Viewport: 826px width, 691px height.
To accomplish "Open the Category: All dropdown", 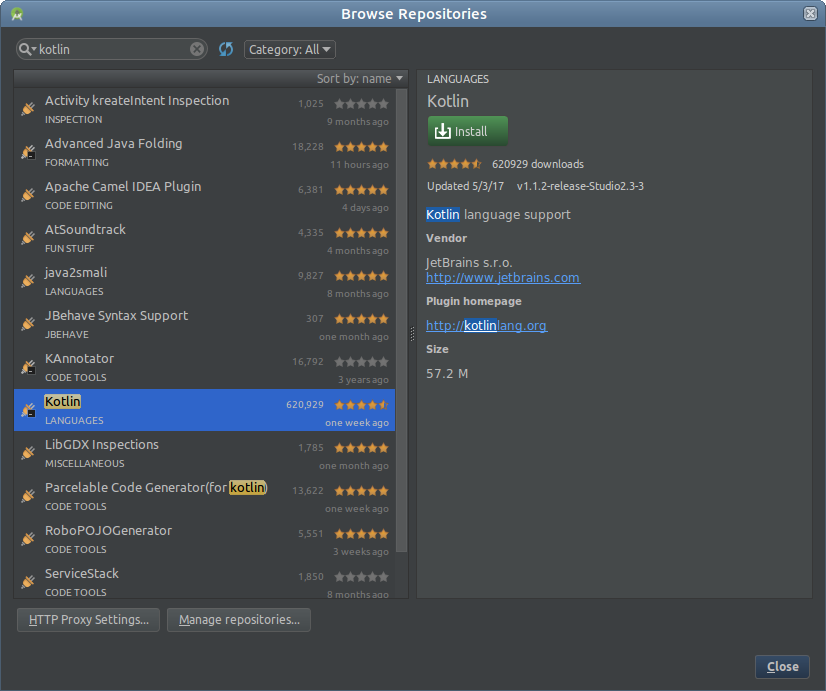I will coord(290,48).
